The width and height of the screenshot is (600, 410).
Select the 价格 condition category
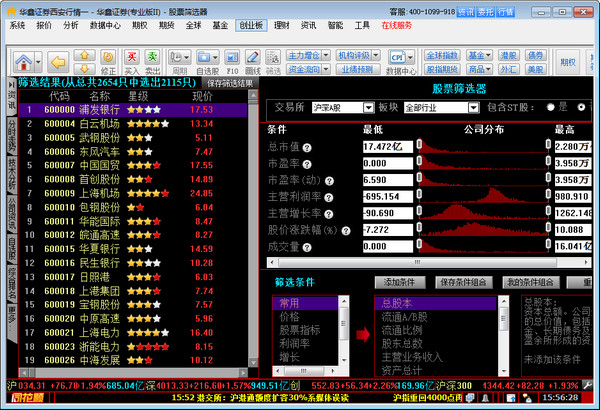click(289, 317)
